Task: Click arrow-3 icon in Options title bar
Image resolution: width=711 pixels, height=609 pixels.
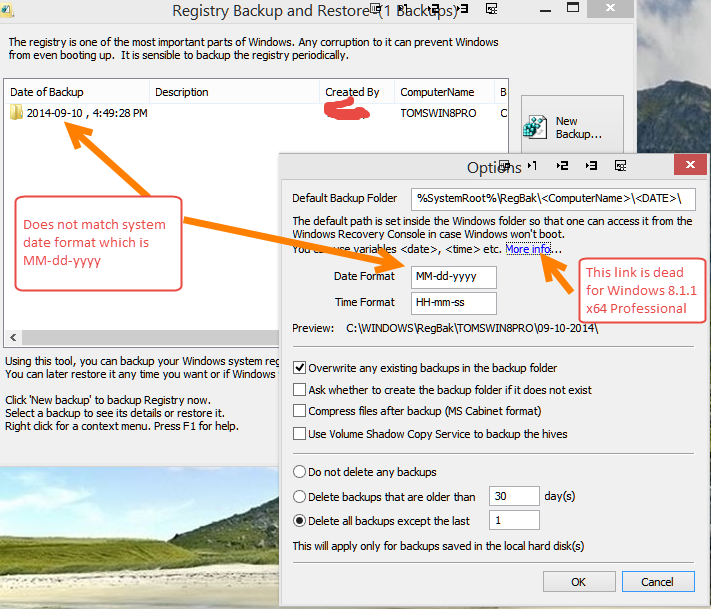Action: (592, 165)
